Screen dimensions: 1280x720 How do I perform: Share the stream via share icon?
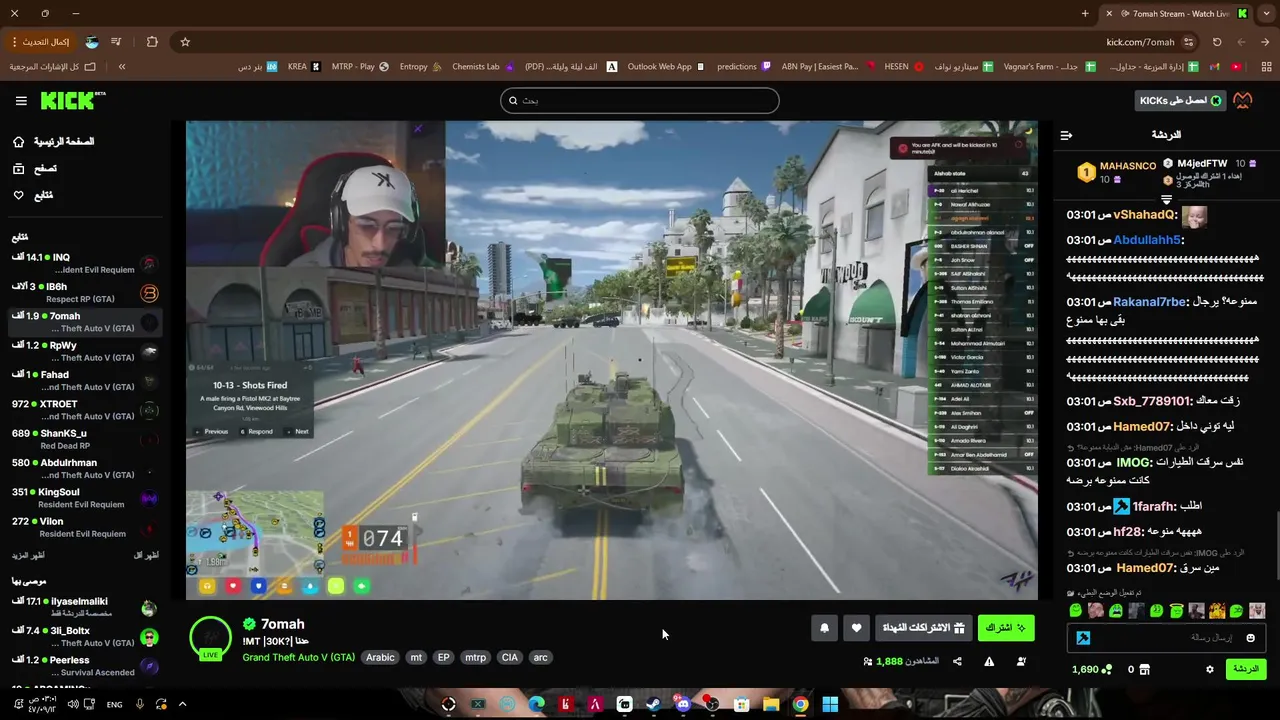957,661
